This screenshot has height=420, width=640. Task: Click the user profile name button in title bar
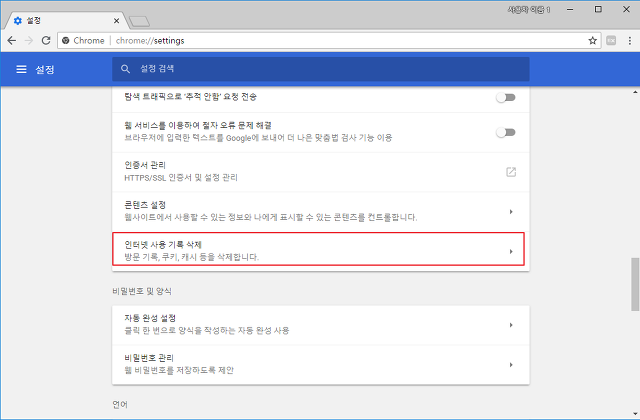529,9
